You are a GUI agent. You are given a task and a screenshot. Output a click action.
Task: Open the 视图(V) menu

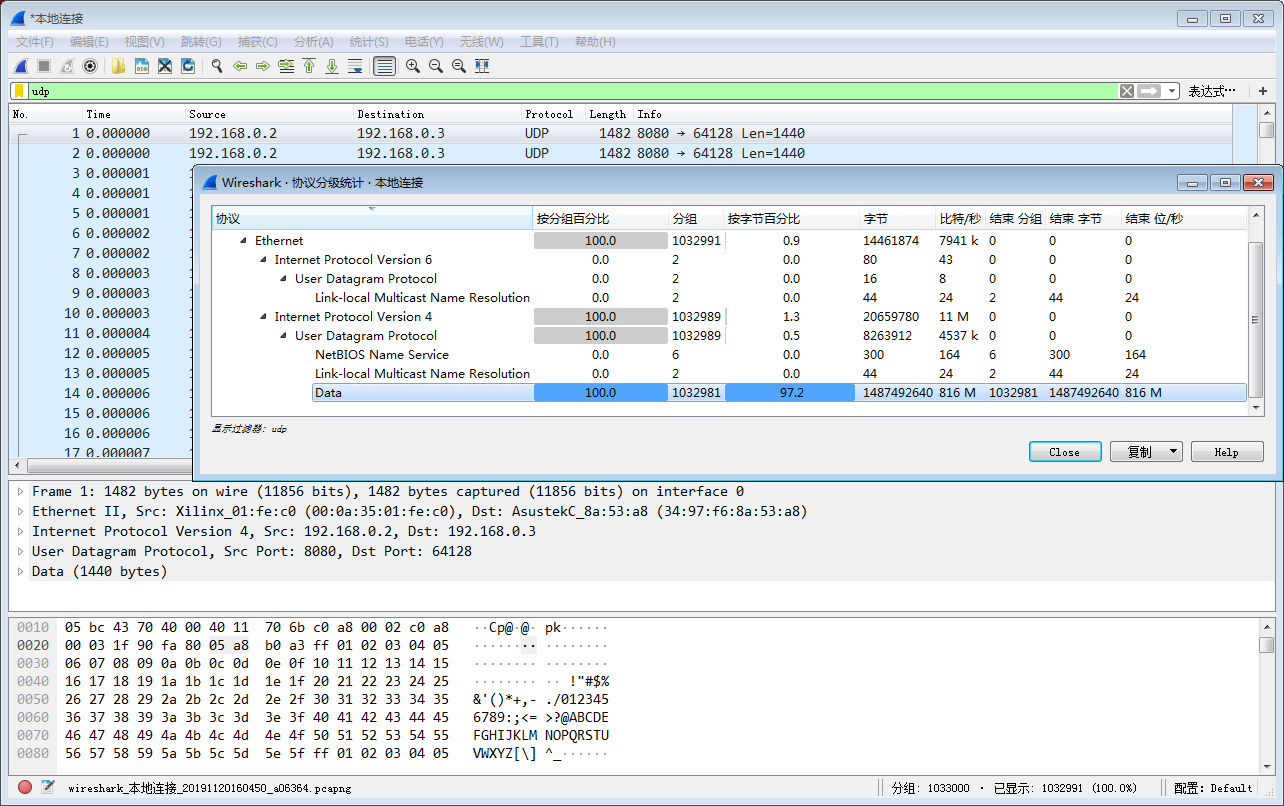click(144, 41)
